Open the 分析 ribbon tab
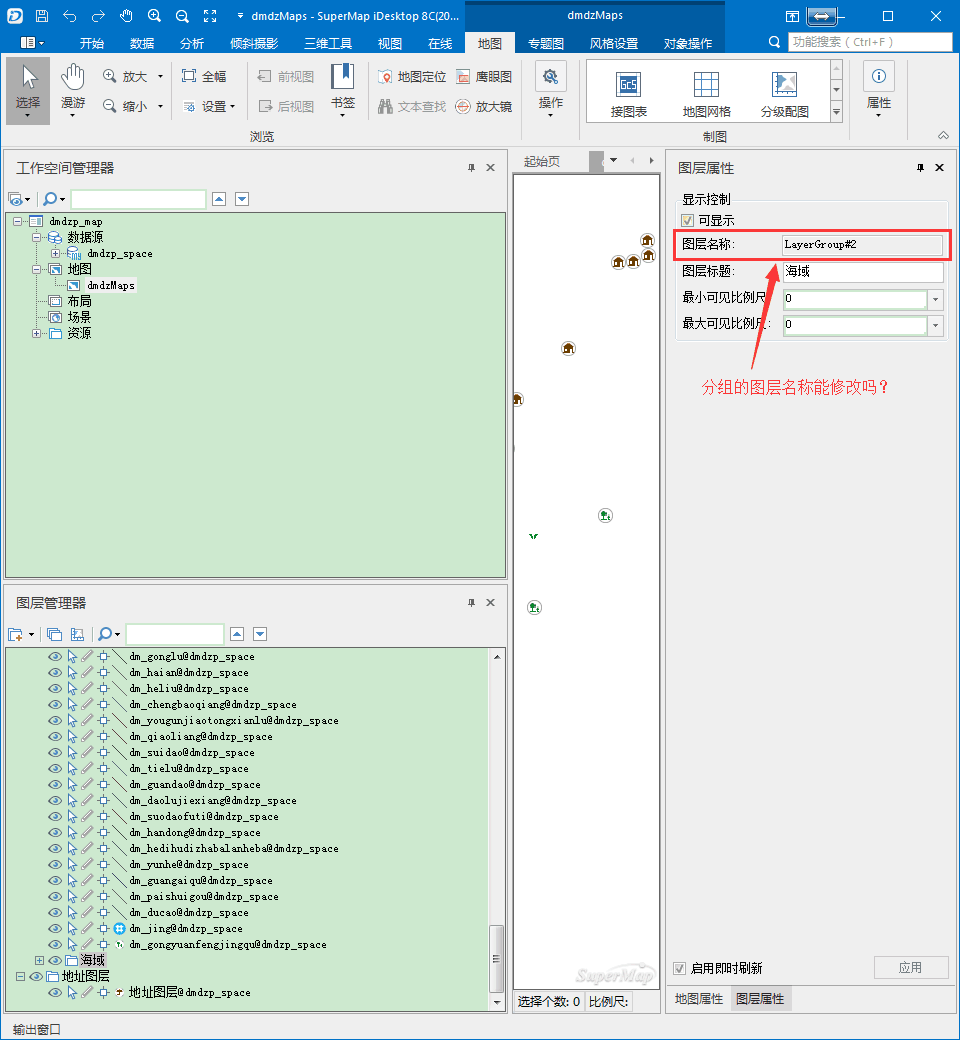The width and height of the screenshot is (960, 1040). [x=192, y=43]
